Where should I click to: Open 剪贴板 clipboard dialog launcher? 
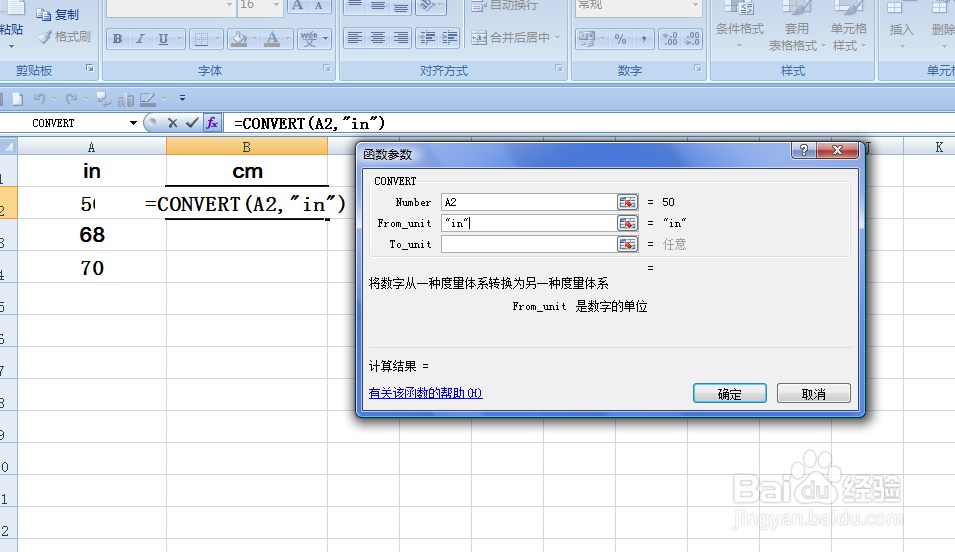(x=90, y=68)
